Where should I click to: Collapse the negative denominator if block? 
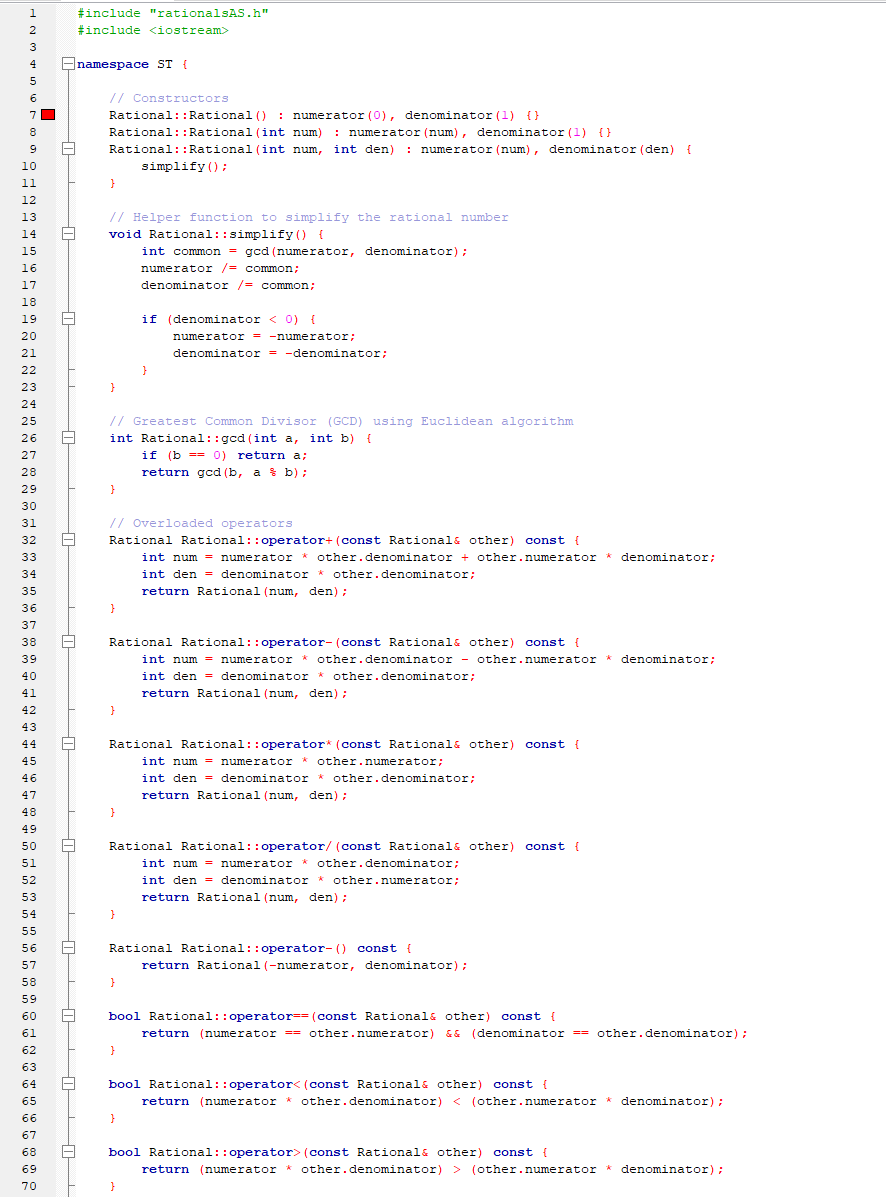(x=66, y=318)
